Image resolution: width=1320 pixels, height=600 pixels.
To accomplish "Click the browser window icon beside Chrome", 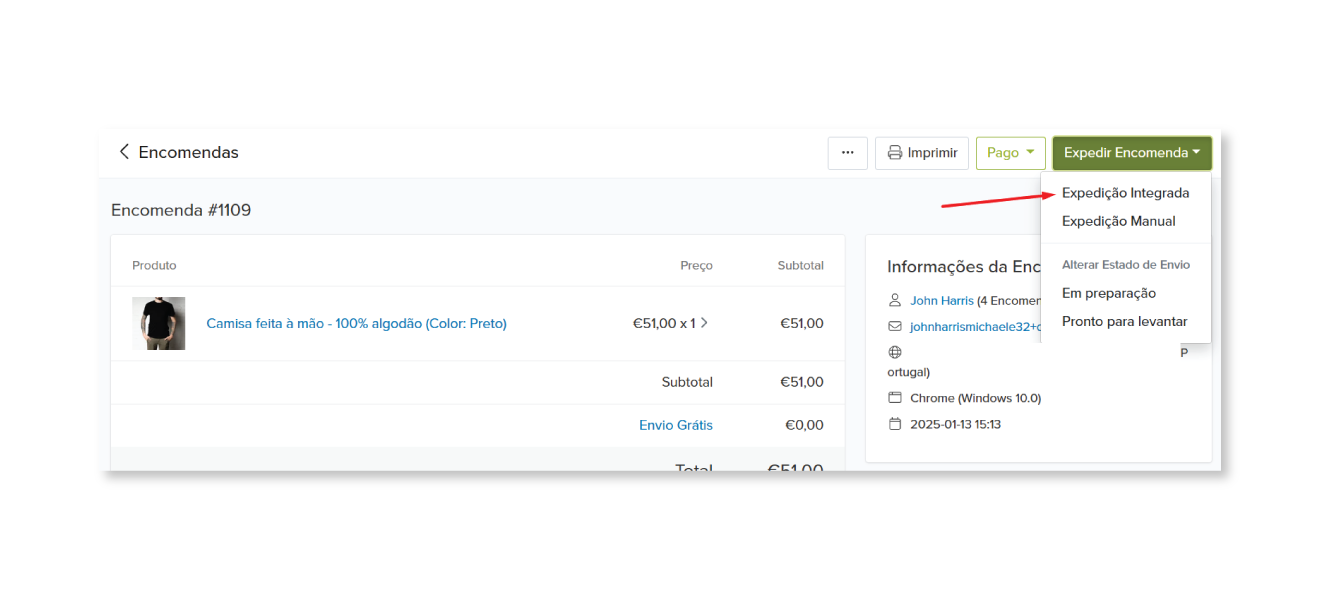I will coord(895,398).
